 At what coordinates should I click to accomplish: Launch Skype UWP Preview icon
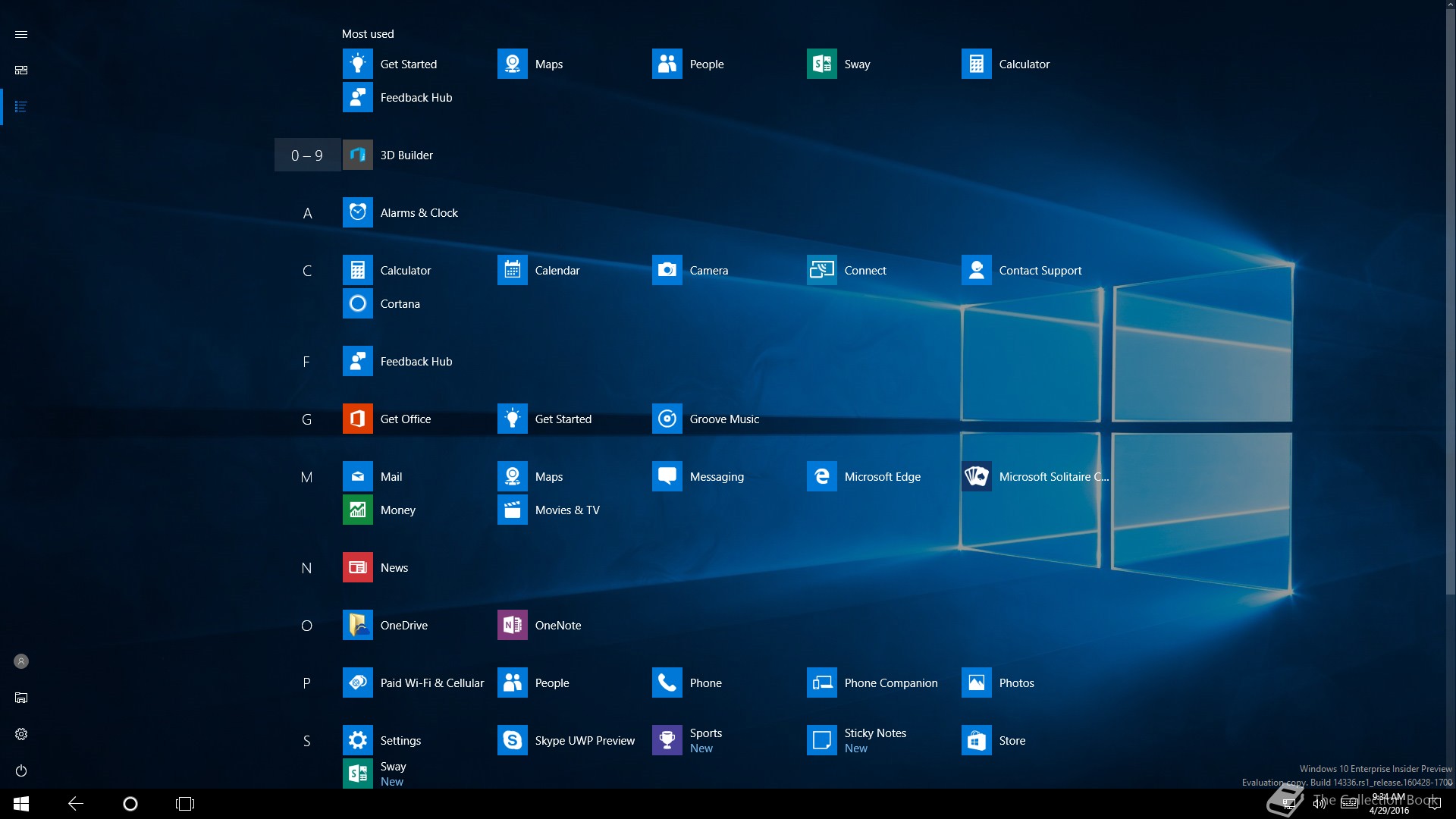click(512, 740)
